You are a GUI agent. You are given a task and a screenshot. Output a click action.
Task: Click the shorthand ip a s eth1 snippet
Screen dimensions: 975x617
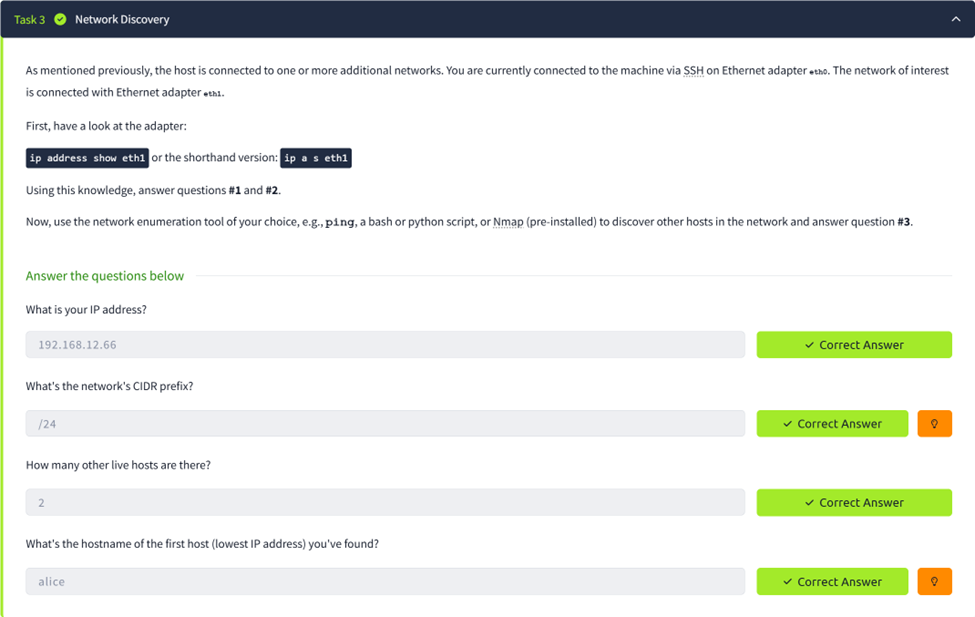click(x=316, y=157)
